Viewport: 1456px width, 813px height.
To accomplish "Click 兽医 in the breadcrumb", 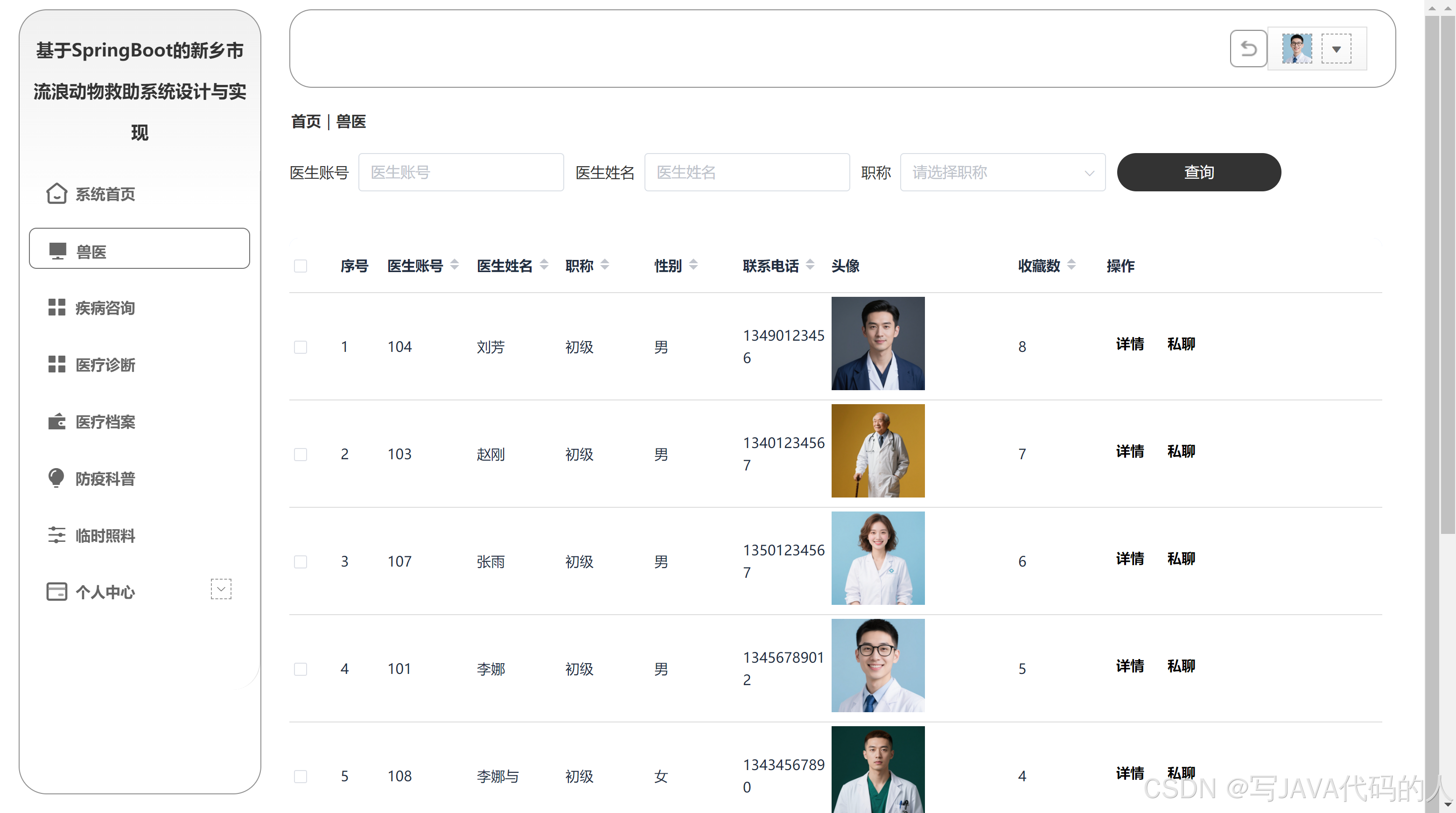I will (x=351, y=121).
